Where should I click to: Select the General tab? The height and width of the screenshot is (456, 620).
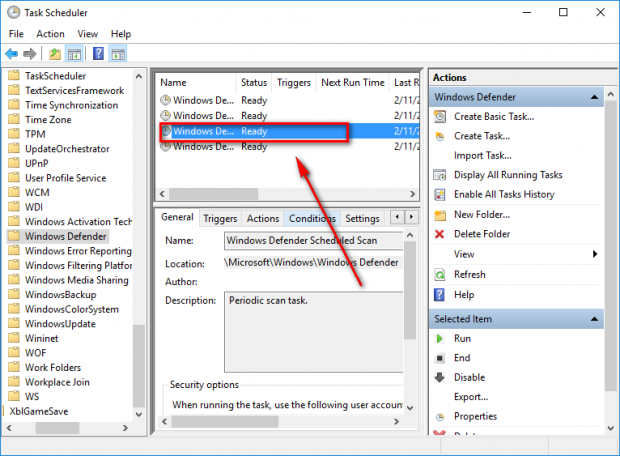point(177,217)
